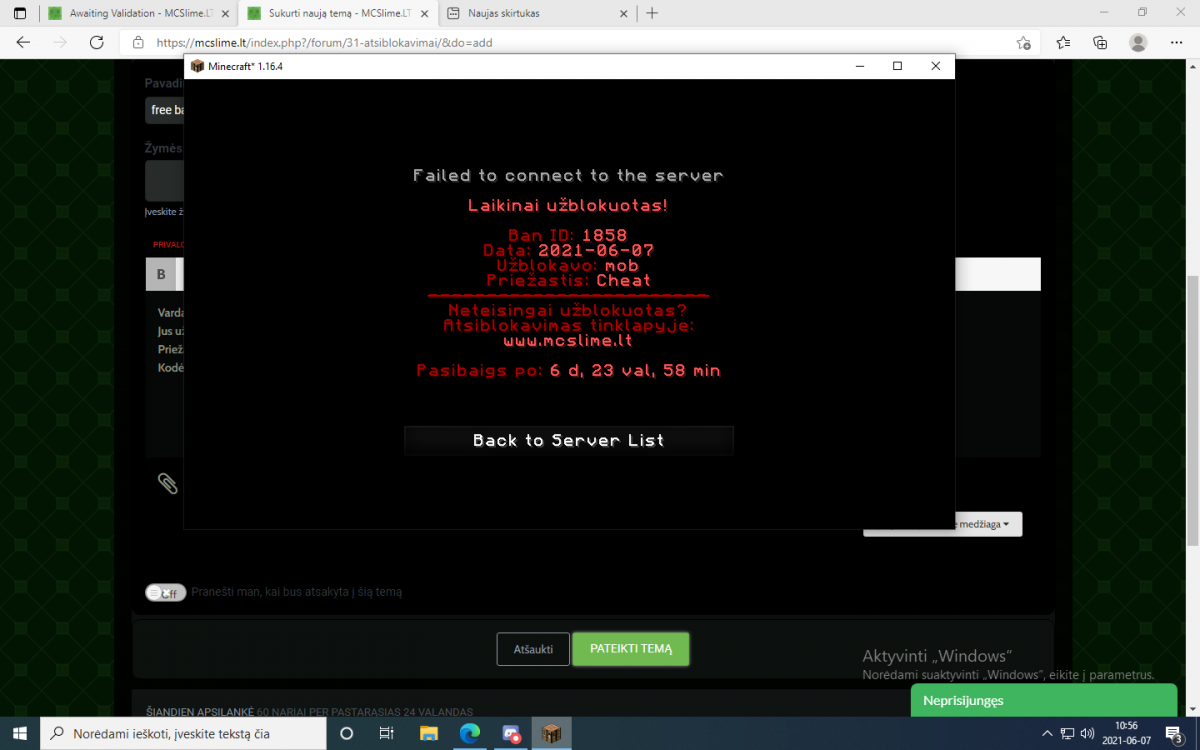
Task: Refresh the current page
Action: [x=97, y=43]
